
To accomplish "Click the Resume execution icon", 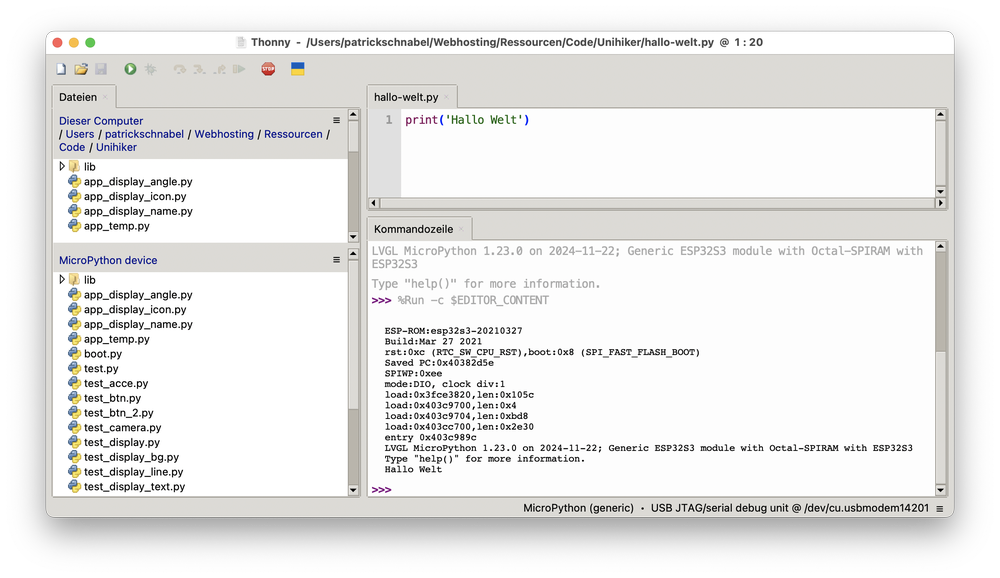I will pyautogui.click(x=239, y=69).
